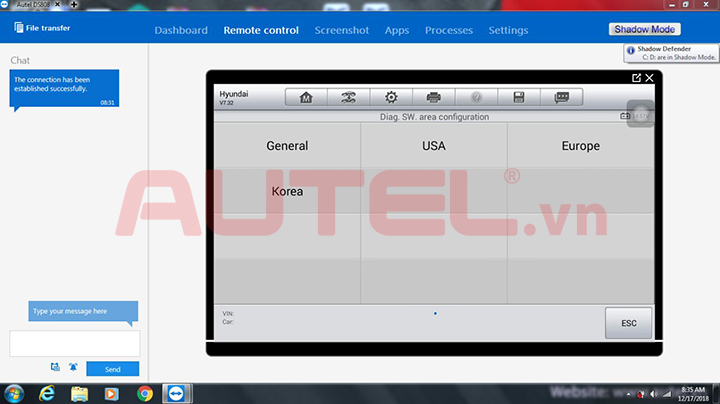The image size is (720, 404).
Task: Open File Explorer from the taskbar
Action: click(x=79, y=394)
